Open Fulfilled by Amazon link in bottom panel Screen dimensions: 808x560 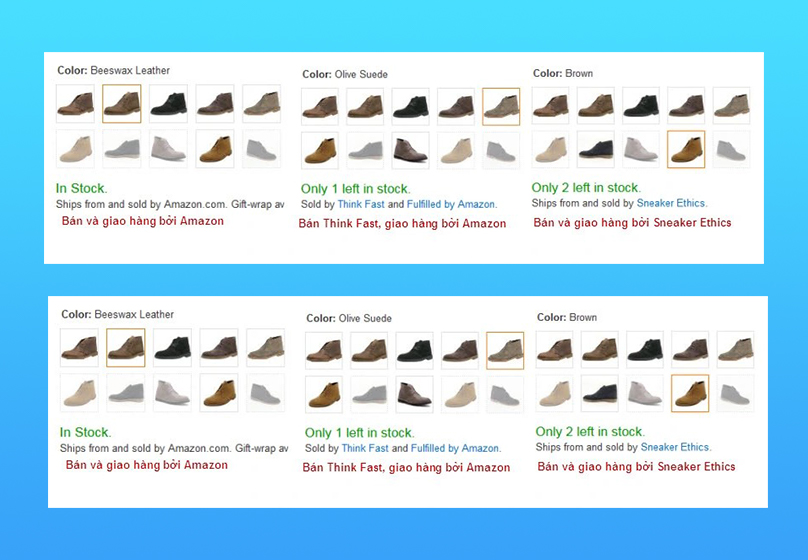pyautogui.click(x=455, y=449)
